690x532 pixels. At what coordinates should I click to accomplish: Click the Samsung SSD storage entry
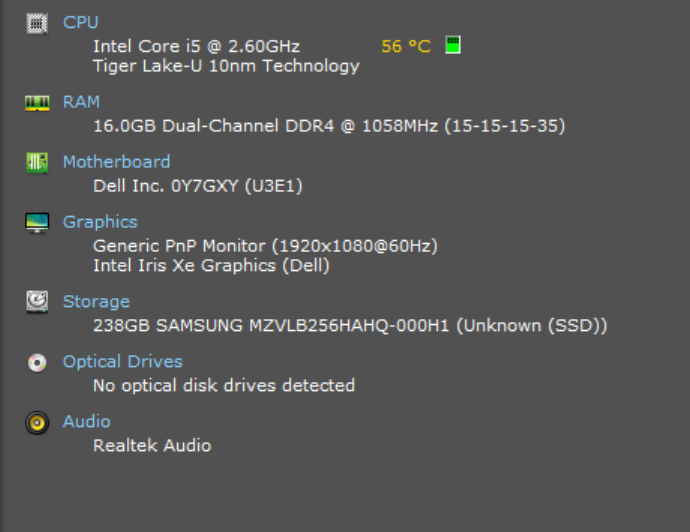pos(350,326)
